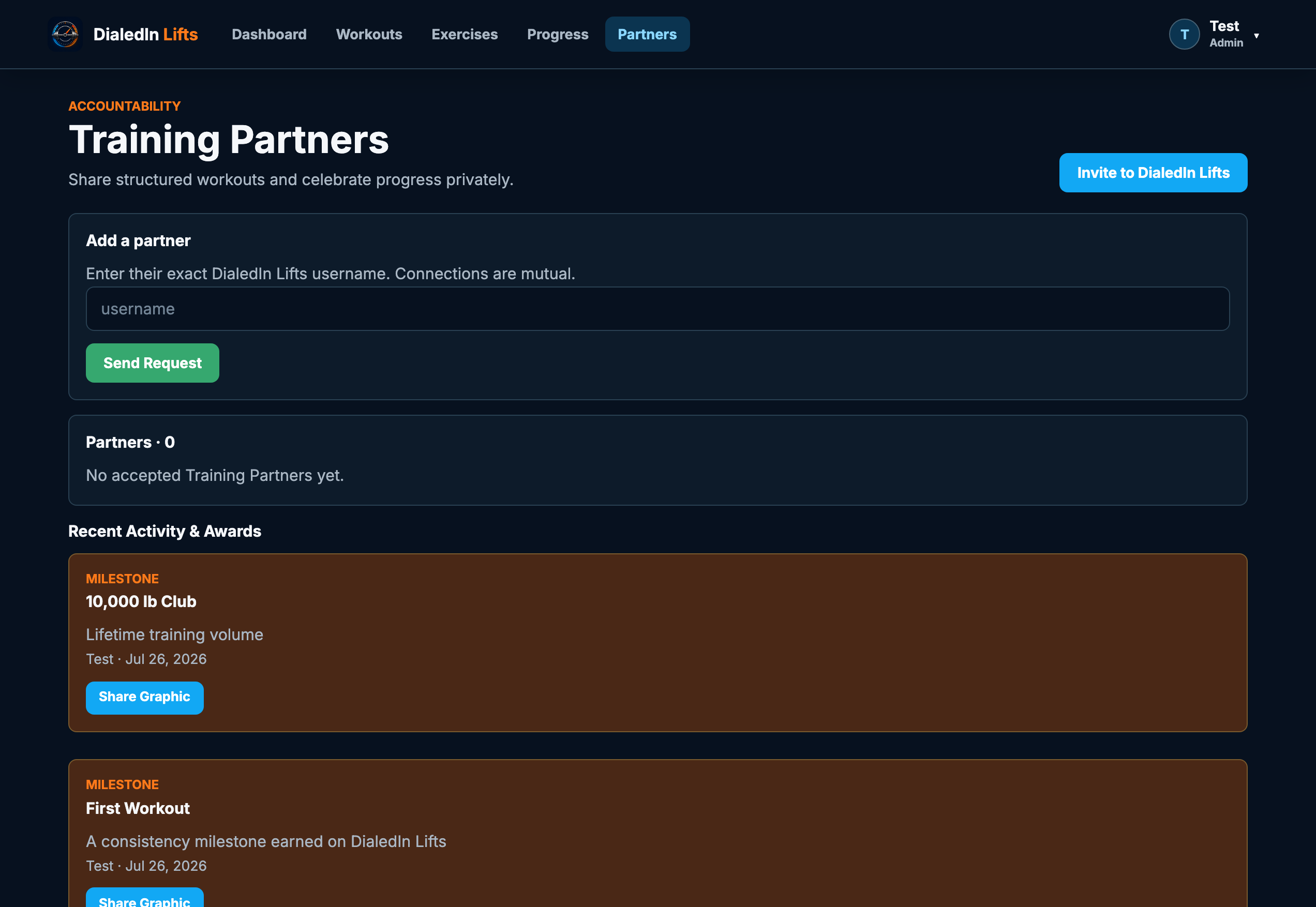1316x907 pixels.
Task: Click the Admin role label
Action: pos(1226,42)
